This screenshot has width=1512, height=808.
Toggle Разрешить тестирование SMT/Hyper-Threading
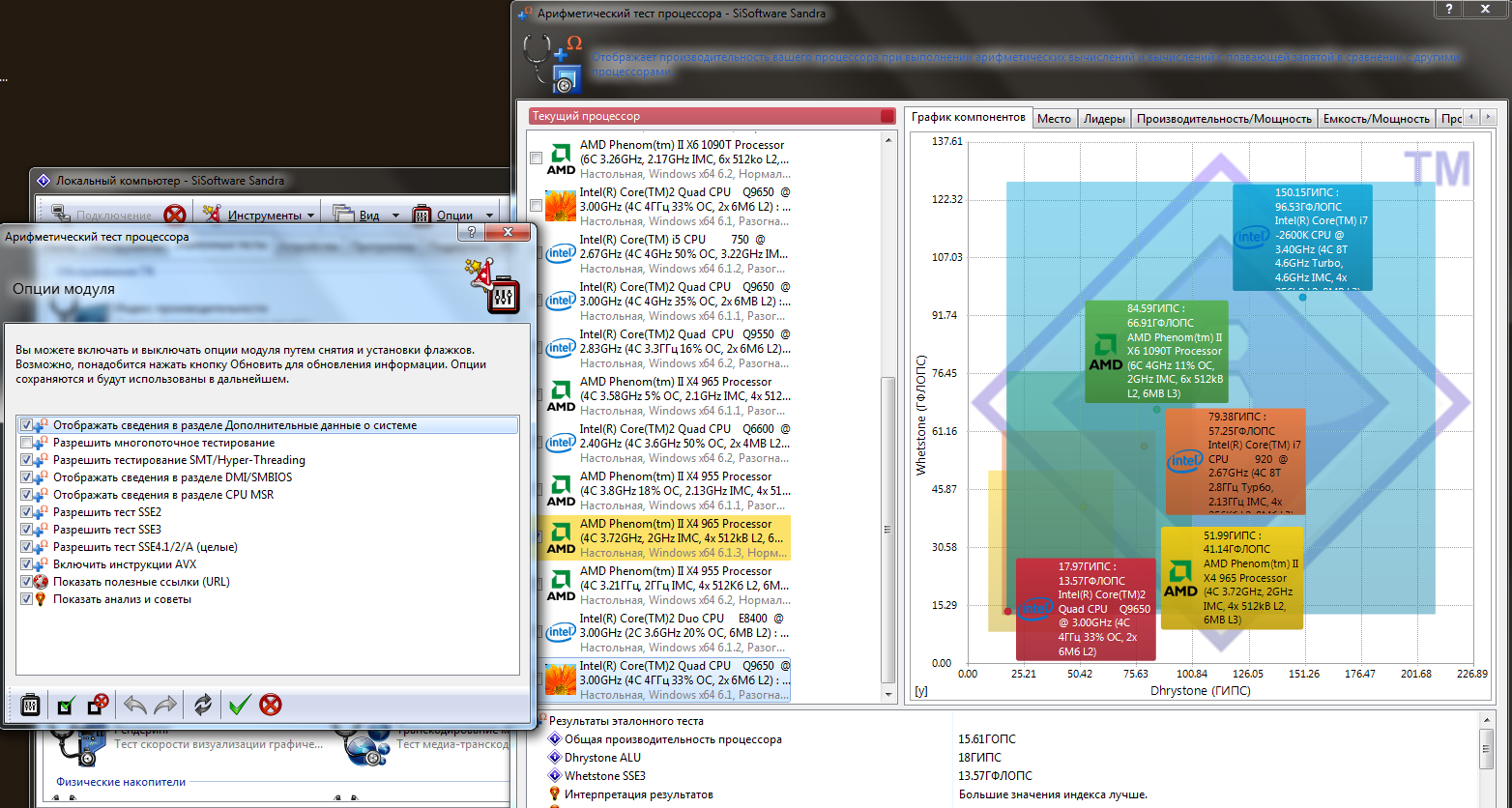[26, 460]
